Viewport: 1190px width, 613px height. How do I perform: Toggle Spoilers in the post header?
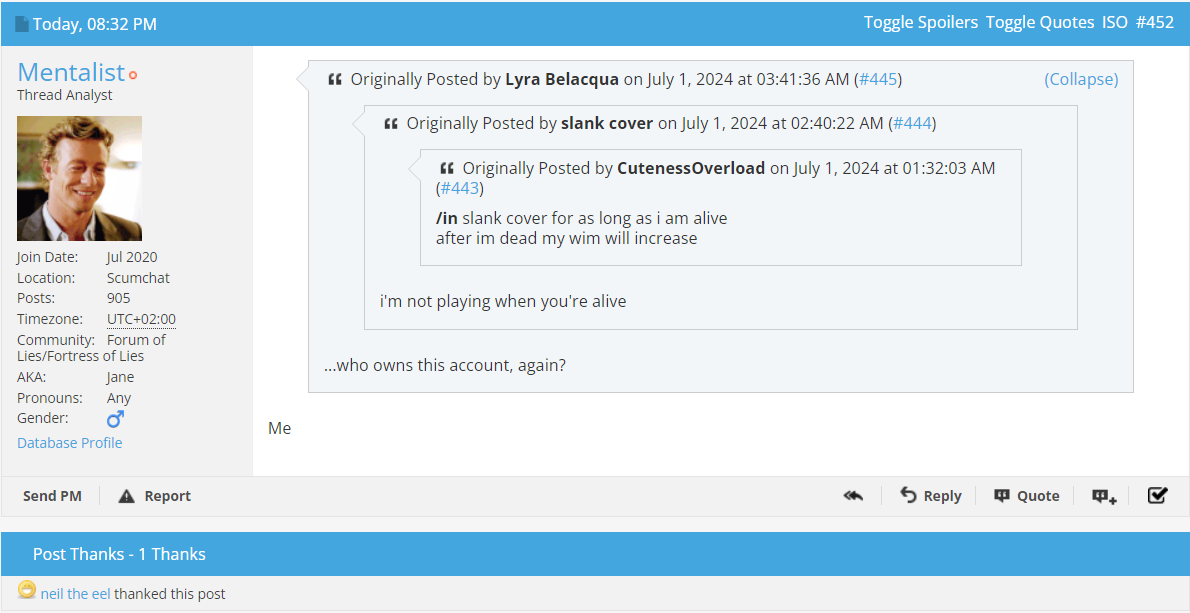[x=921, y=23]
